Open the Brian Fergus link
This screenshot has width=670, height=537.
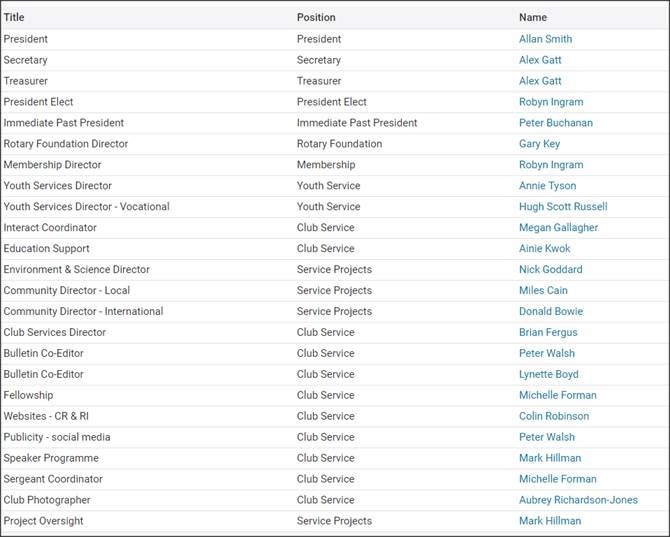click(548, 333)
